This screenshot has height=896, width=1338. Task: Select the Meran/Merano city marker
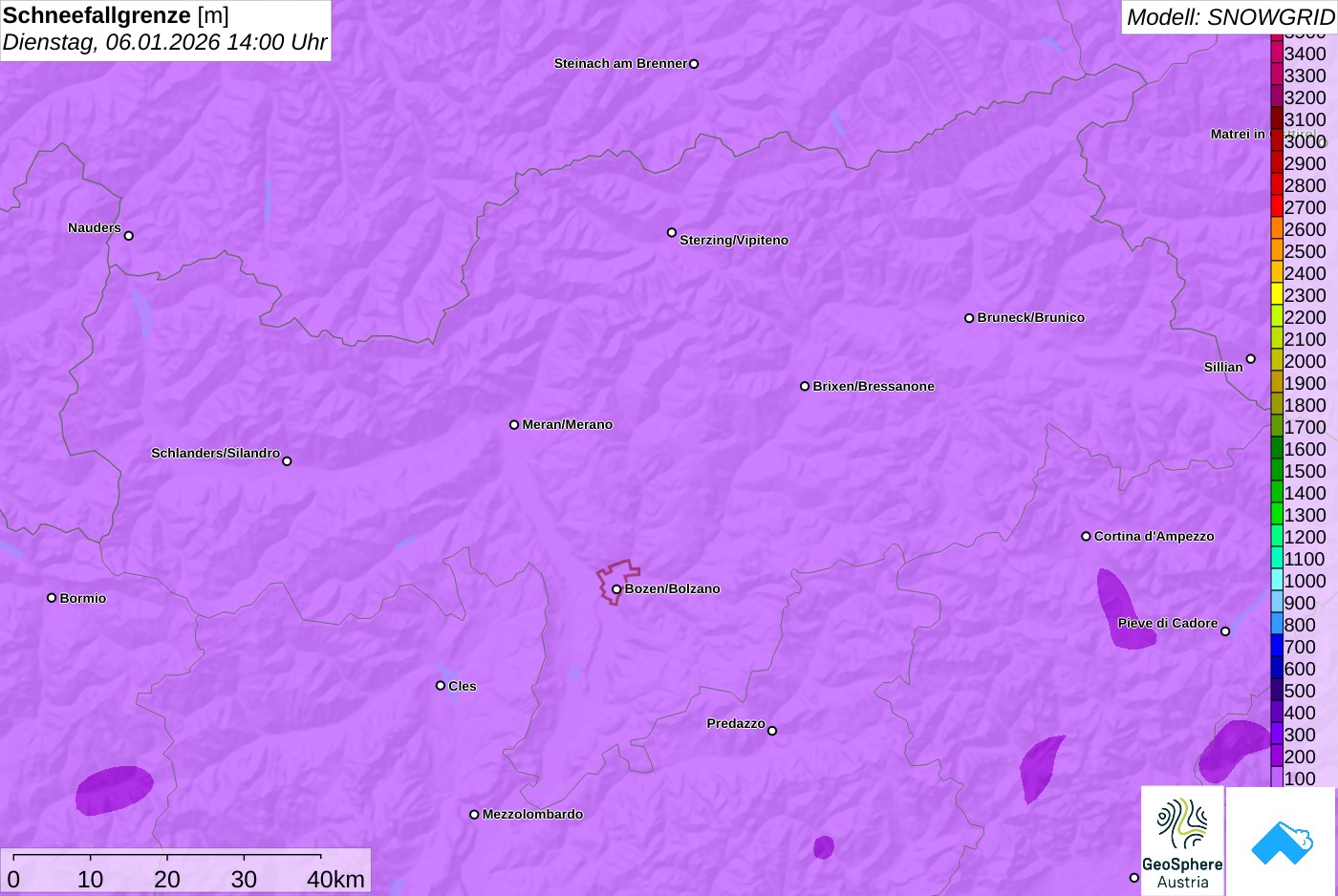[x=514, y=424]
